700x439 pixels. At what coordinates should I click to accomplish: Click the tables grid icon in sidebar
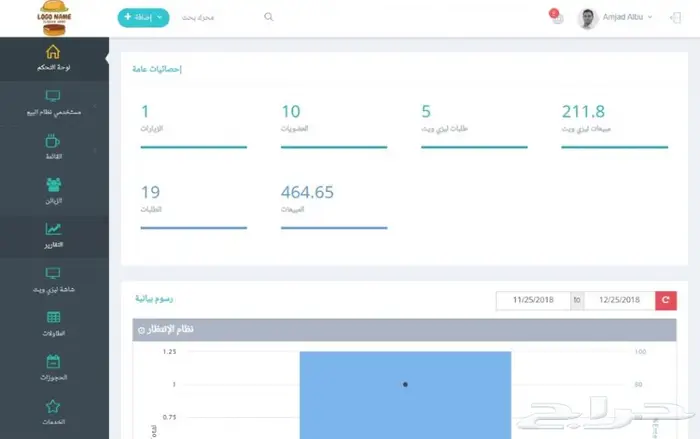pyautogui.click(x=53, y=317)
